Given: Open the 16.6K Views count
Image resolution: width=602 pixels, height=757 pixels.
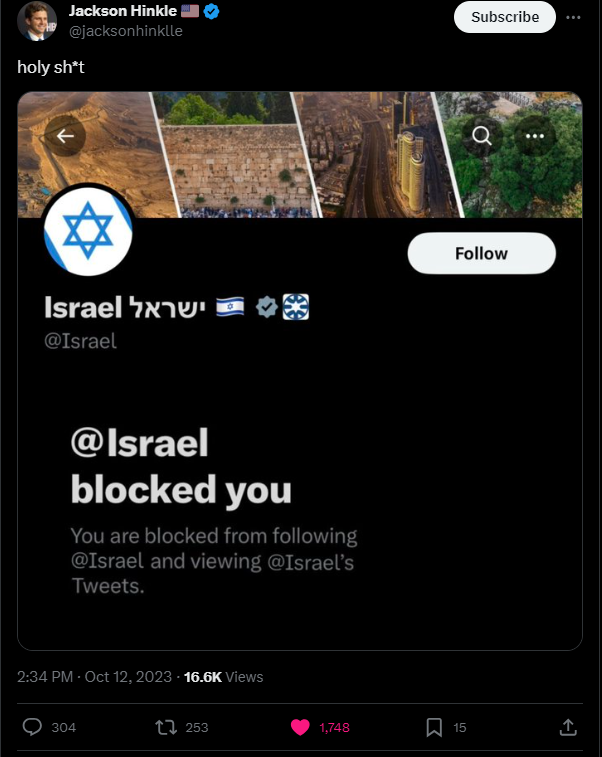Looking at the screenshot, I should tap(224, 677).
